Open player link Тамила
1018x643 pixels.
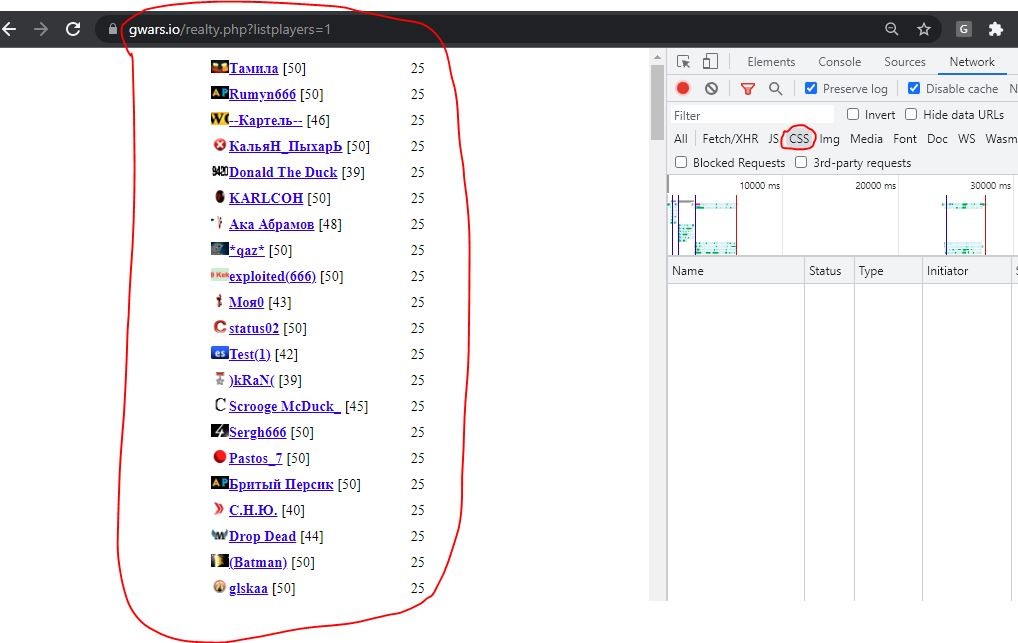[253, 68]
